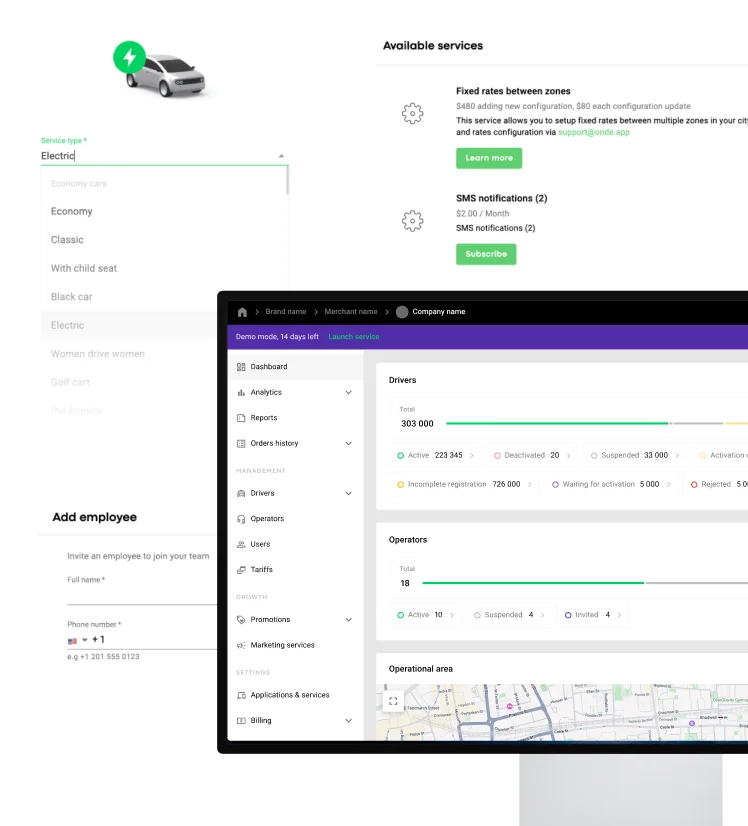Expand the Drivers sidebar submenu chevron
The height and width of the screenshot is (826, 748).
click(348, 494)
